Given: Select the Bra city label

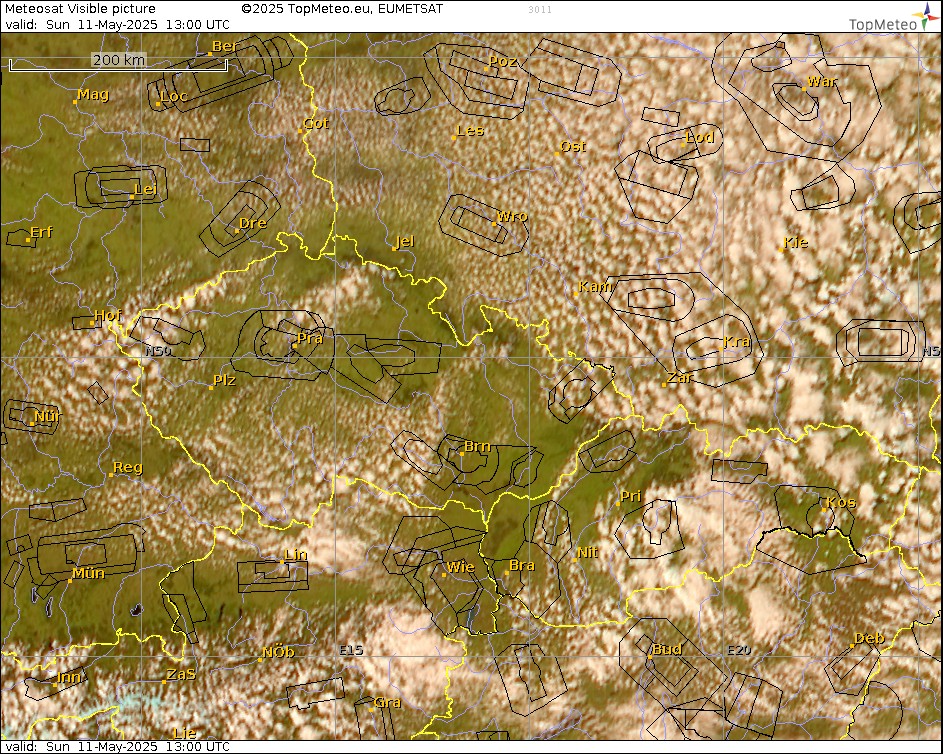Looking at the screenshot, I should click(522, 565).
